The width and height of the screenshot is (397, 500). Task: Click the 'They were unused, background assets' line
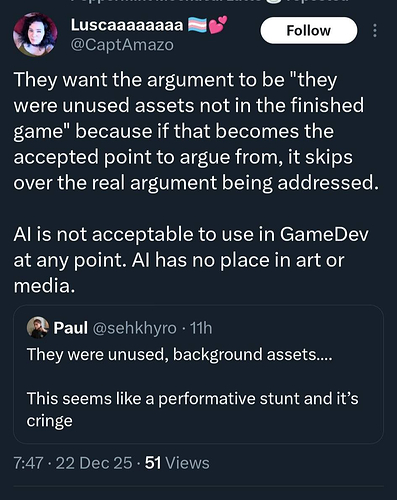click(x=179, y=354)
